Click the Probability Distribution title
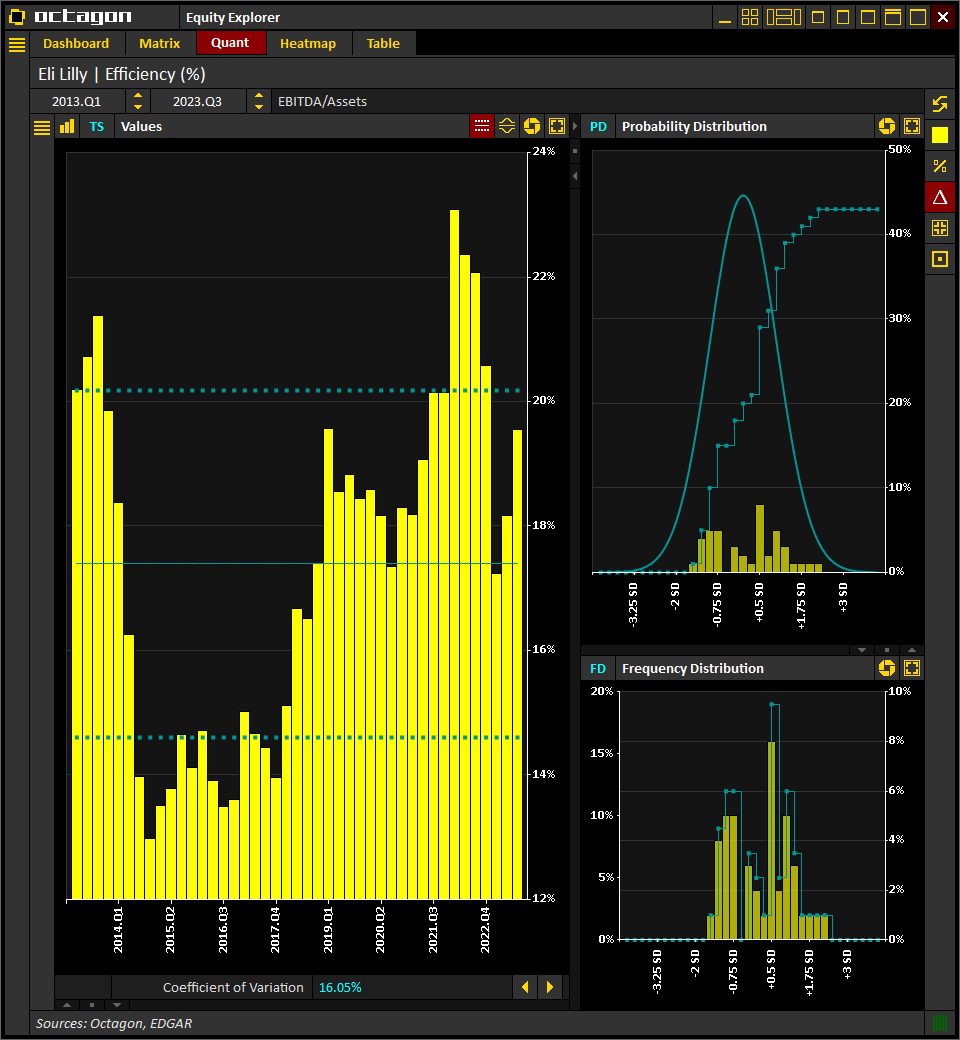The image size is (960, 1040). [694, 127]
